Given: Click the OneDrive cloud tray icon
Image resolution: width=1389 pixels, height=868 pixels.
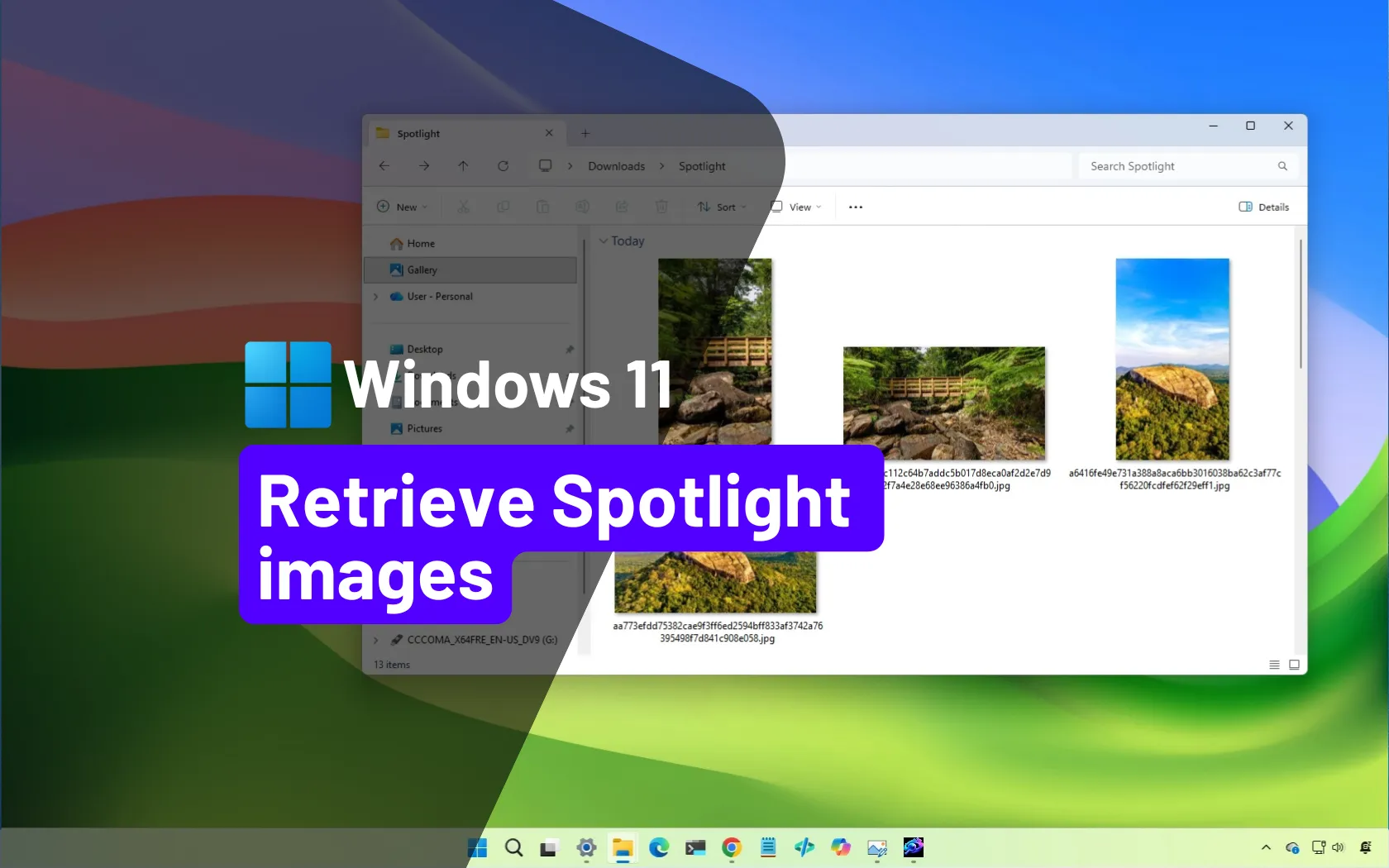Looking at the screenshot, I should [1293, 847].
